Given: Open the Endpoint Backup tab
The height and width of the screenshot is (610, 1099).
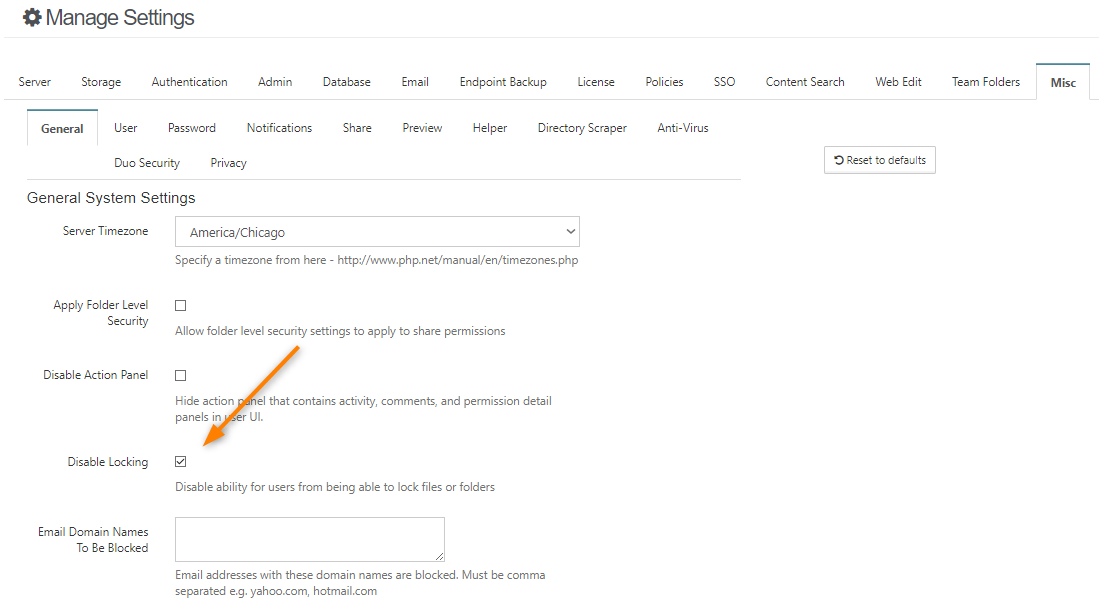Looking at the screenshot, I should pyautogui.click(x=503, y=82).
